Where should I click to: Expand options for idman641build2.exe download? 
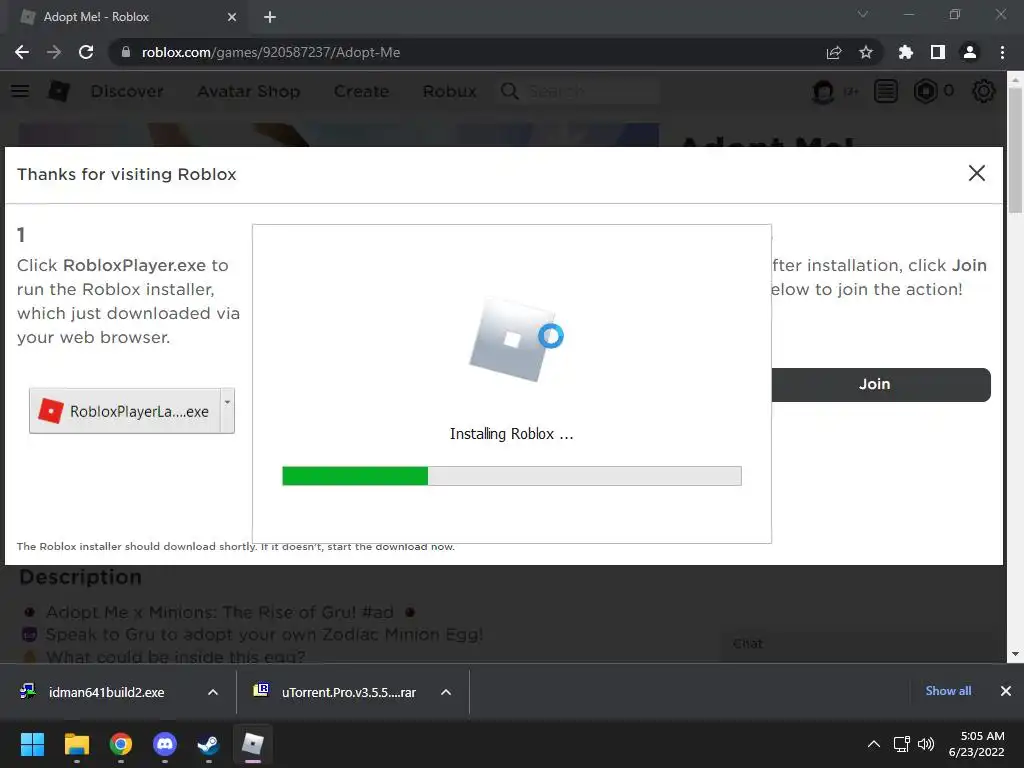pyautogui.click(x=213, y=692)
